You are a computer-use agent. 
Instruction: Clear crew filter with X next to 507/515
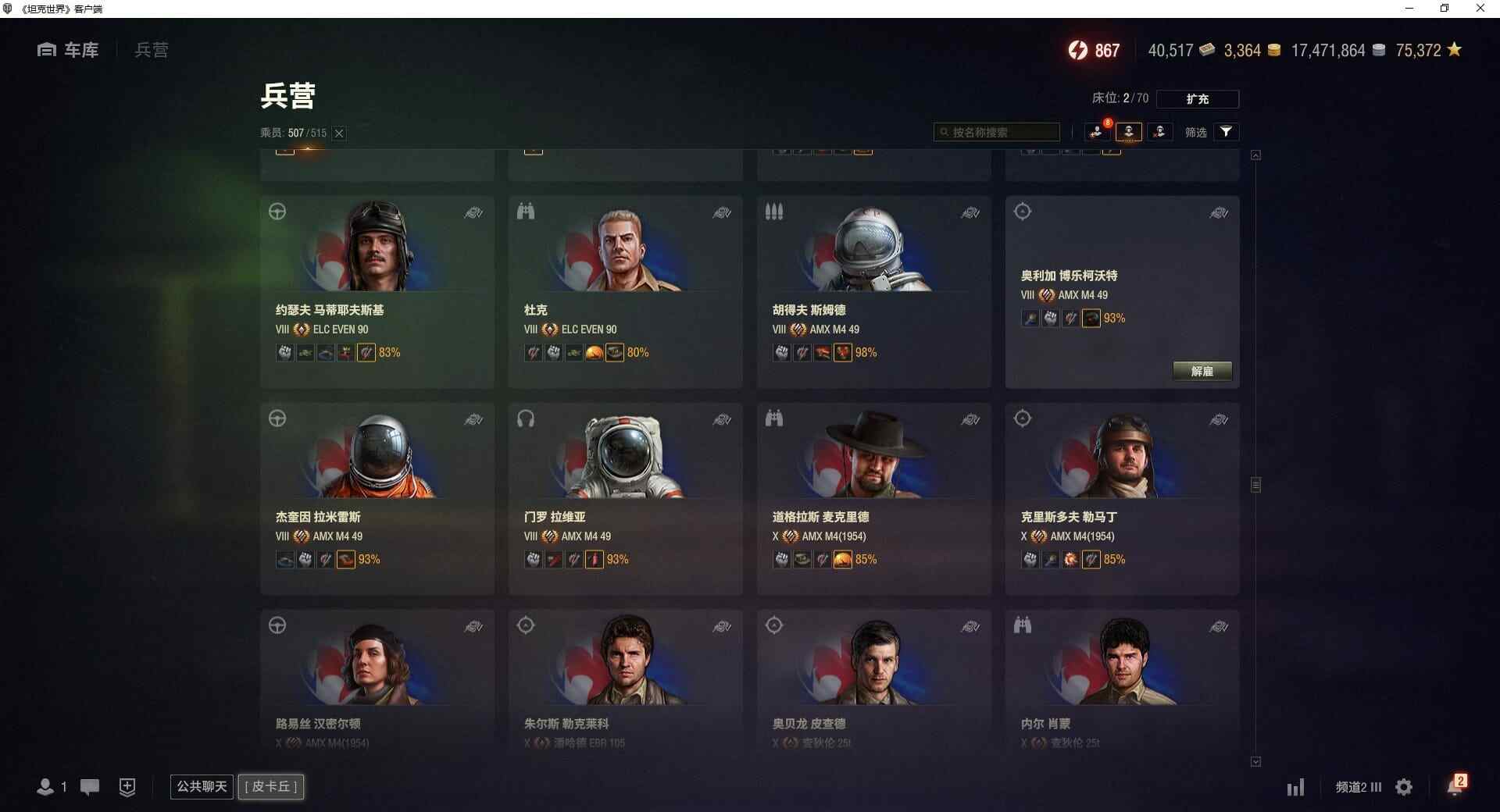click(x=339, y=134)
